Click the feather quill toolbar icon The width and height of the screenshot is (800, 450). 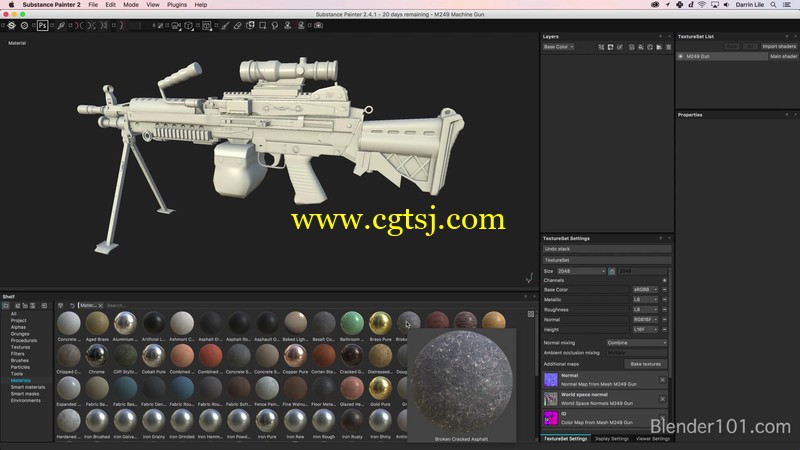(x=61, y=26)
